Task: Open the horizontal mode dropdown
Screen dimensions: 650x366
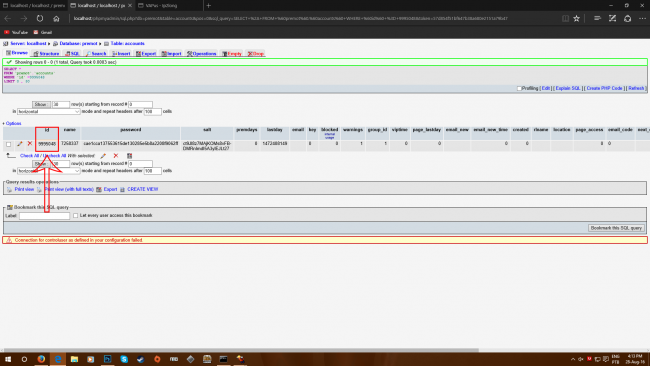Action: [49, 111]
